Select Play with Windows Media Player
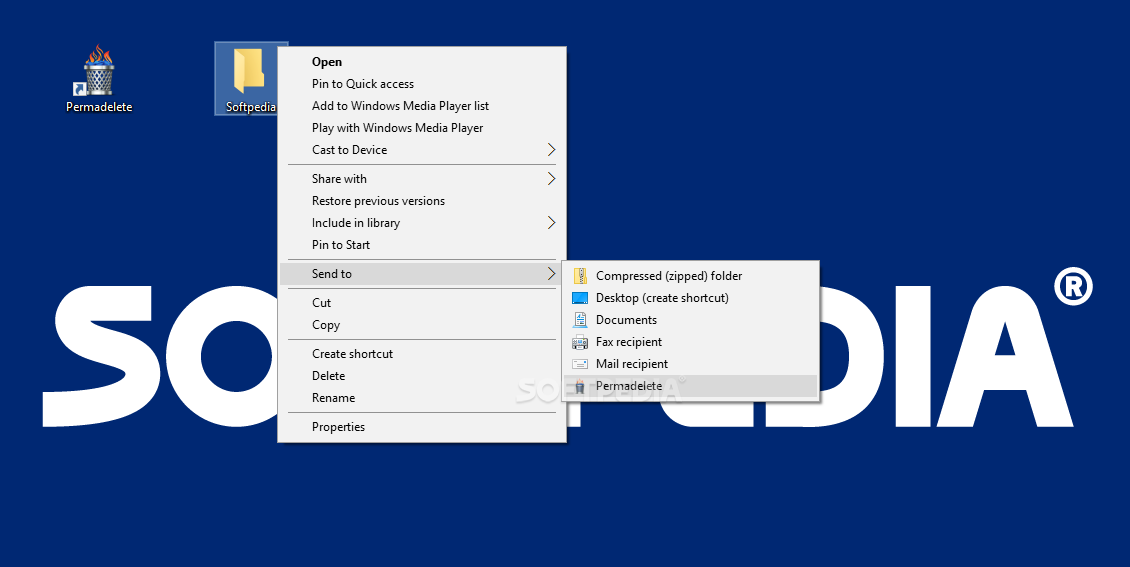The height and width of the screenshot is (567, 1130). (x=422, y=128)
